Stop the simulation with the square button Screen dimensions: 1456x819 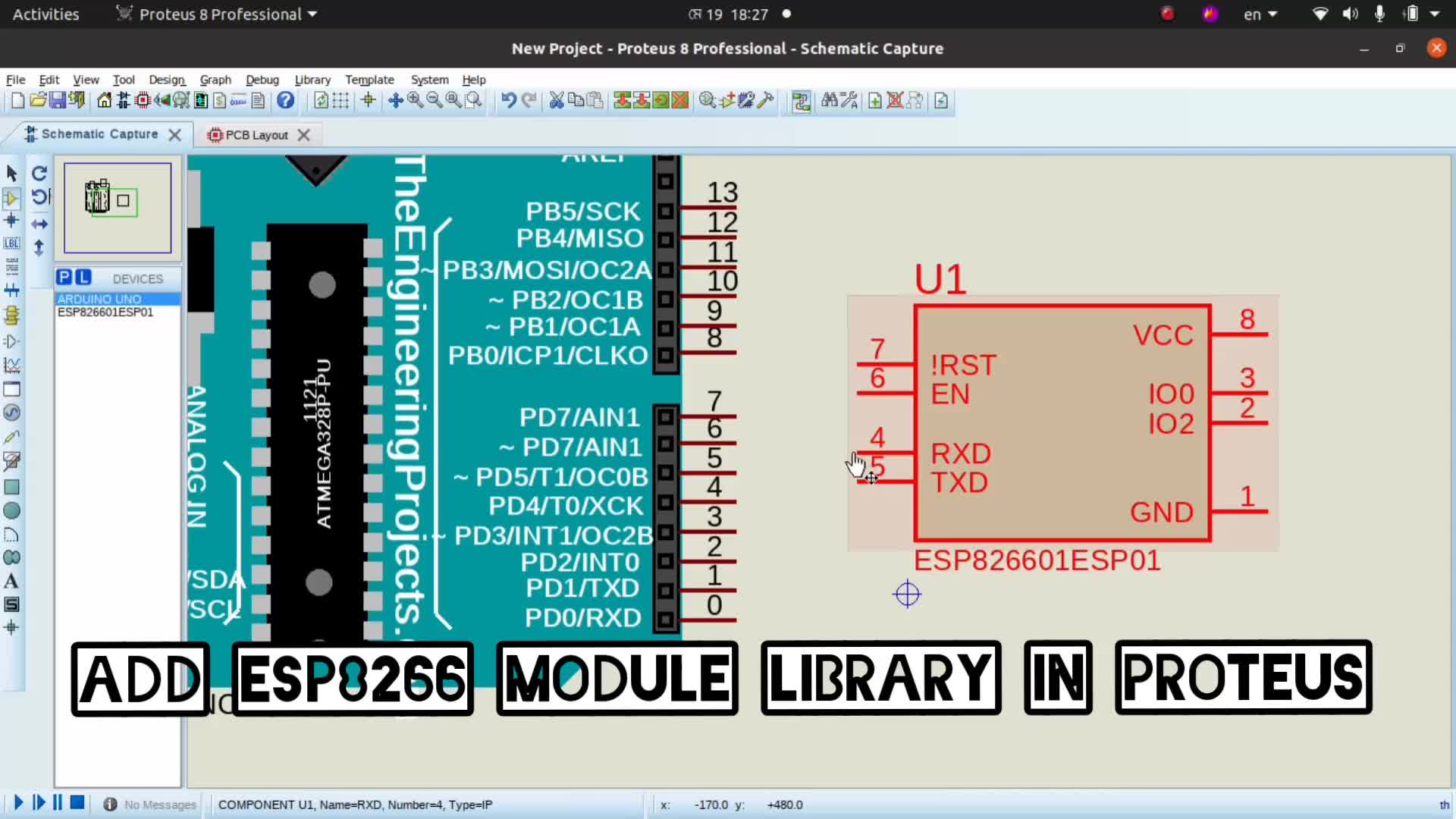point(77,802)
